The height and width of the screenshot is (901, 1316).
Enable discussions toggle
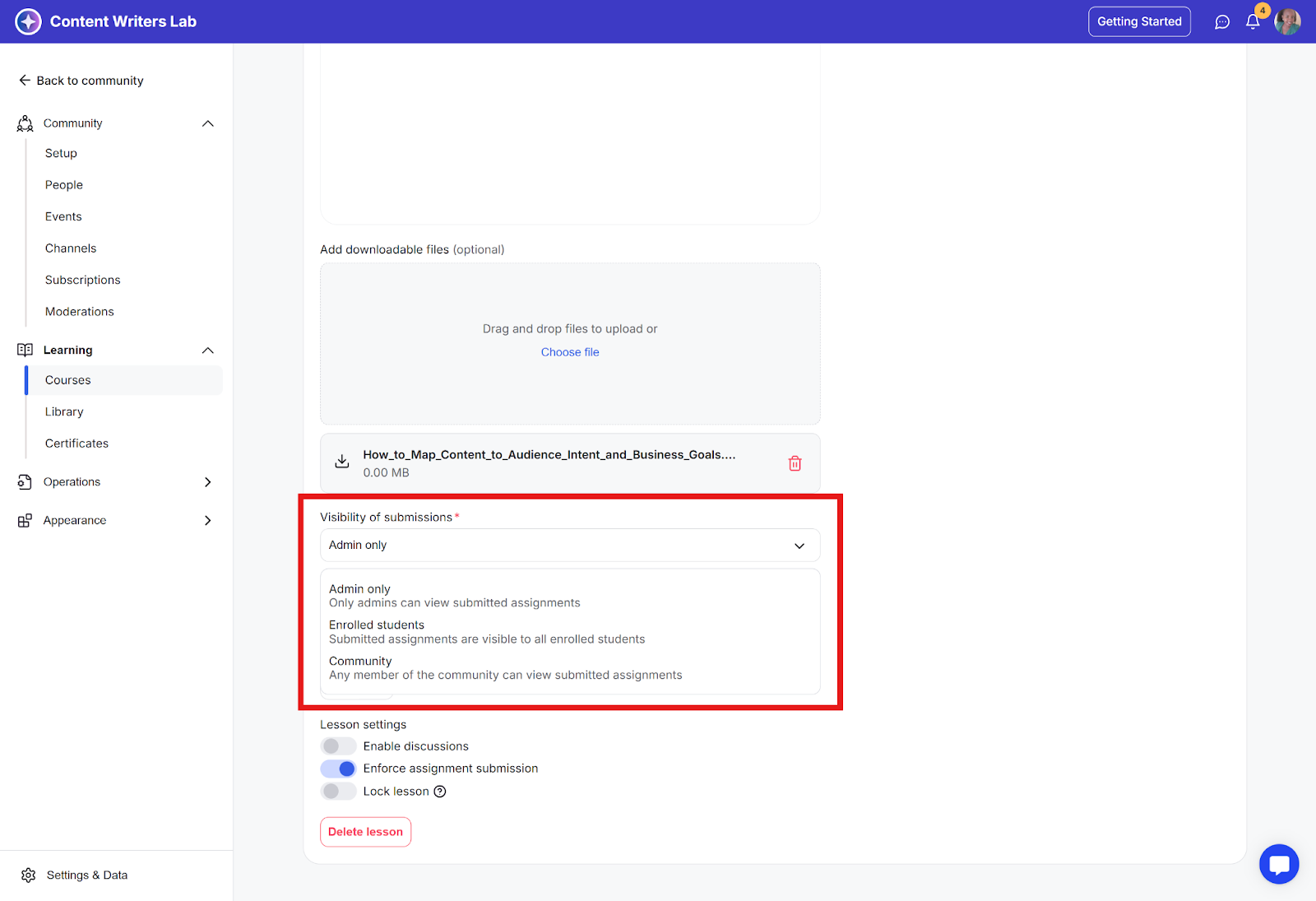tap(338, 746)
